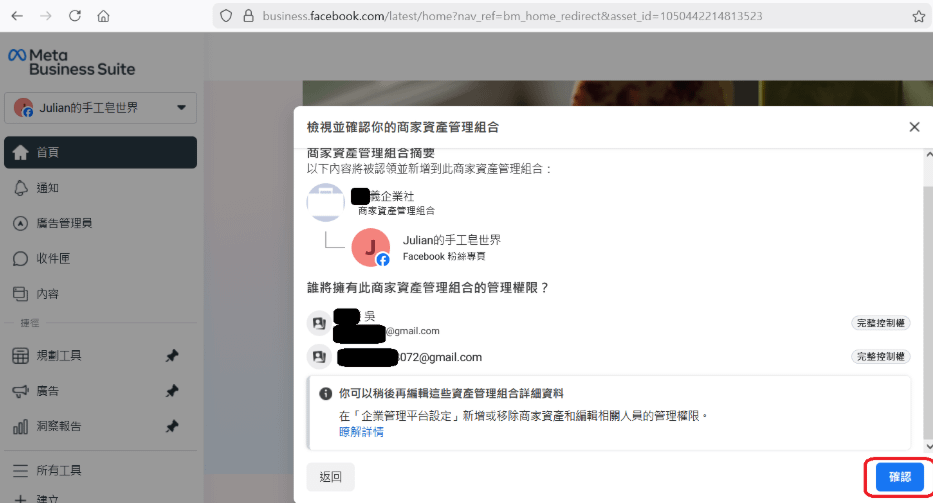Screen dimensions: 933x503
Task: Bookmark this page with the star icon
Action: click(918, 16)
